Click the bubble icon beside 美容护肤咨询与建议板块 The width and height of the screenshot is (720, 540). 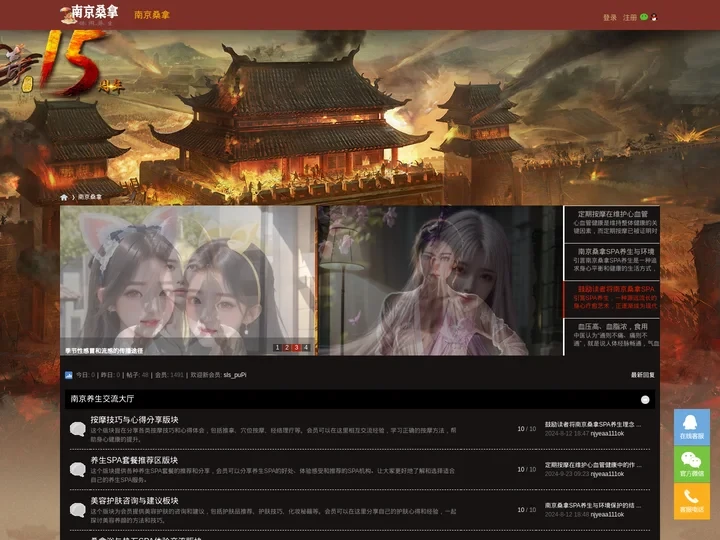coord(78,510)
